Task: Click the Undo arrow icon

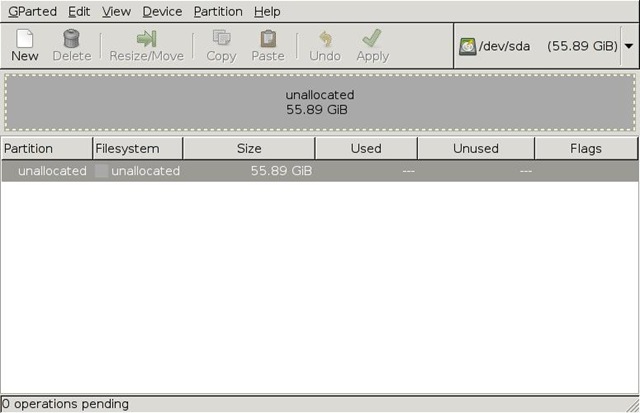Action: [325, 39]
